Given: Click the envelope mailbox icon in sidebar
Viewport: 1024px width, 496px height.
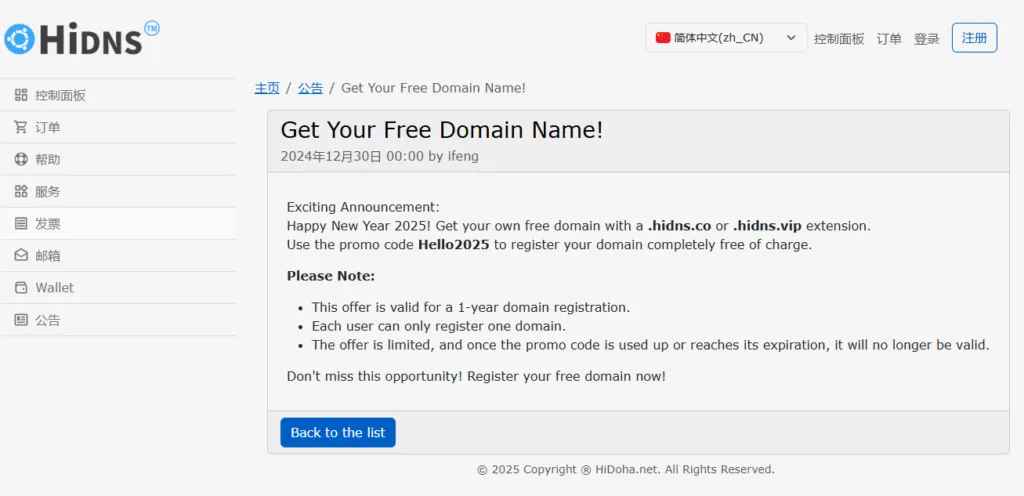Looking at the screenshot, I should point(21,256).
